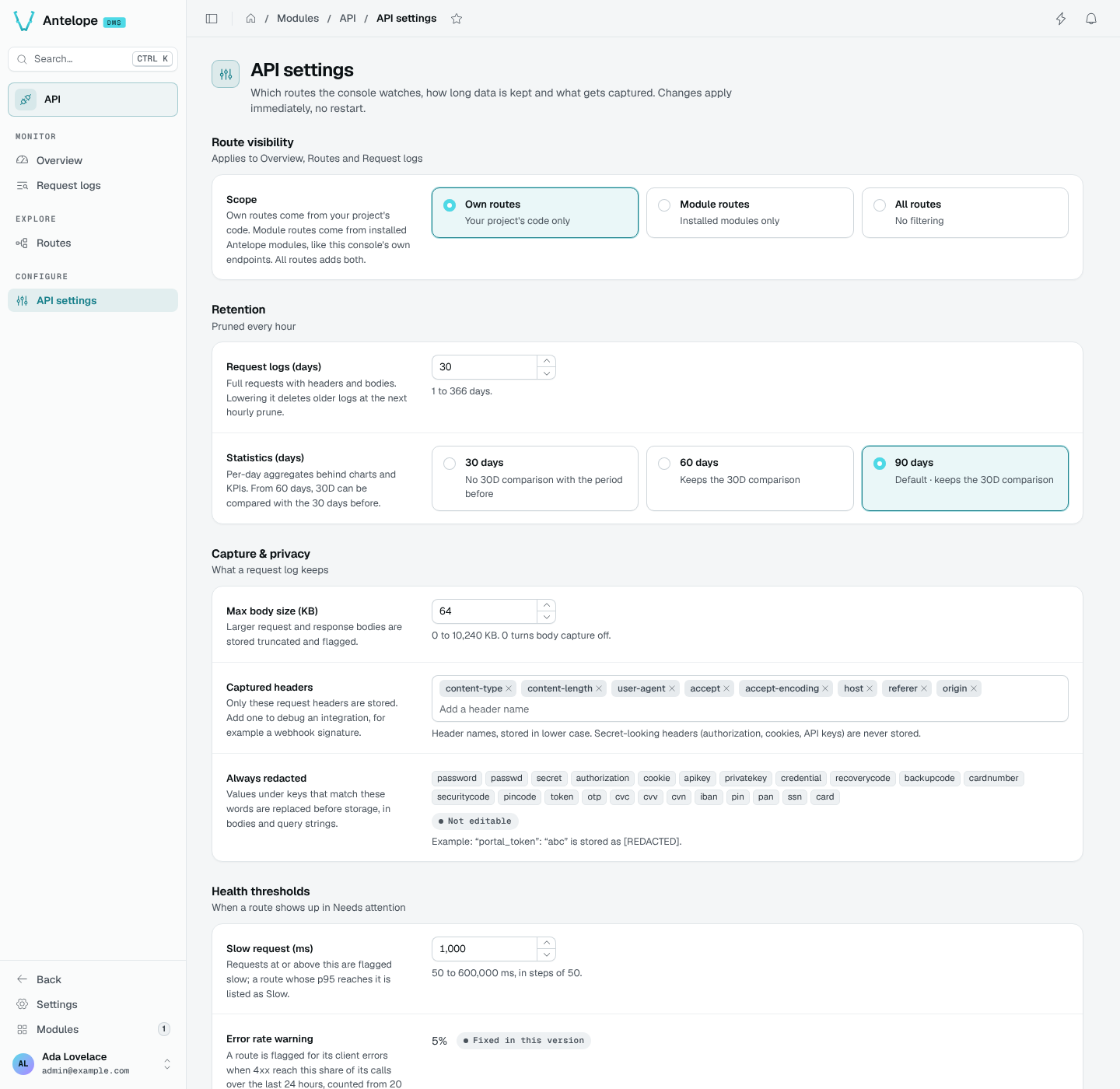Screen dimensions: 1120x1089
Task: Open API settings in the sidebar
Action: pyautogui.click(x=93, y=300)
